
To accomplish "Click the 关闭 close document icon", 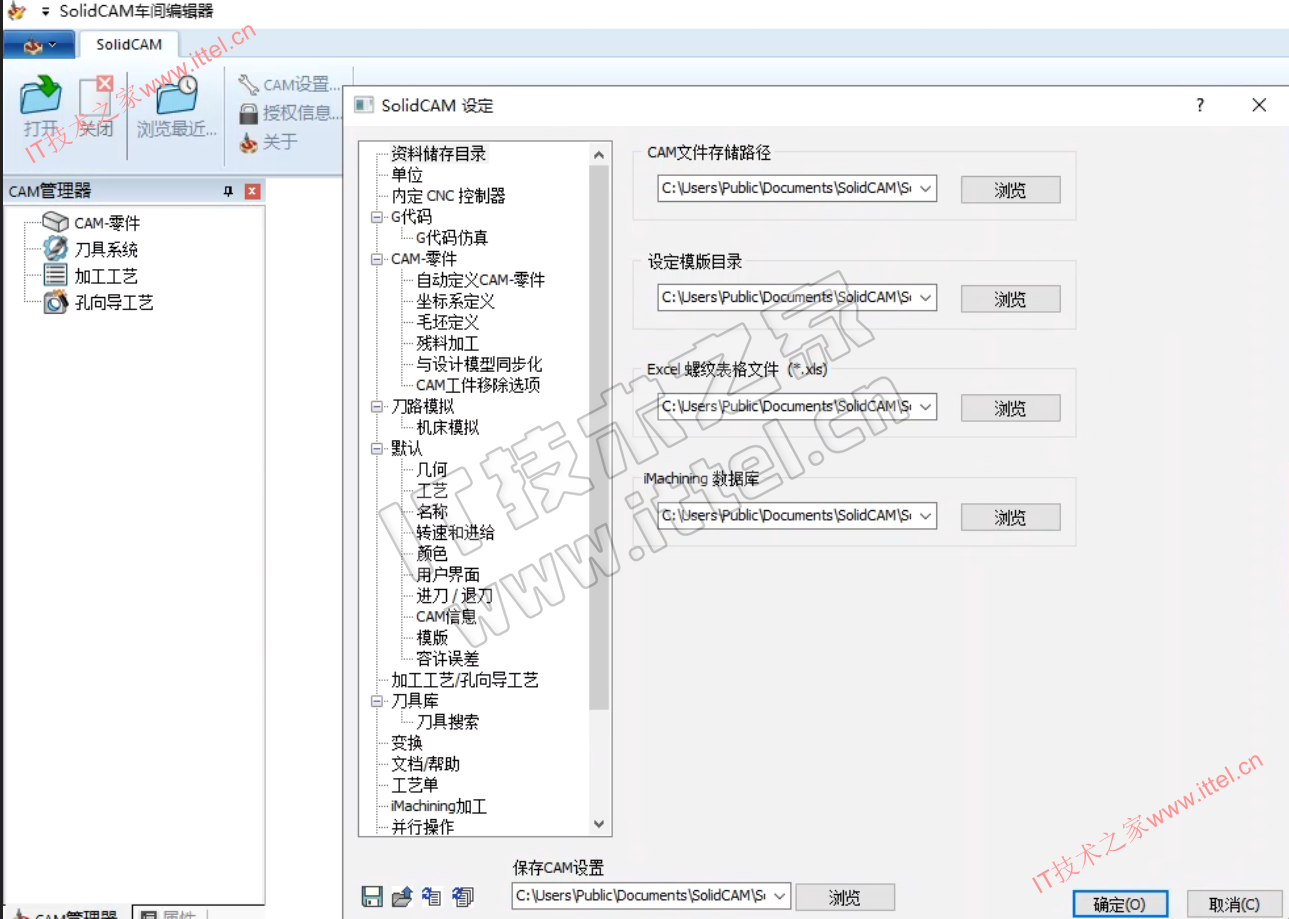I will click(x=97, y=96).
